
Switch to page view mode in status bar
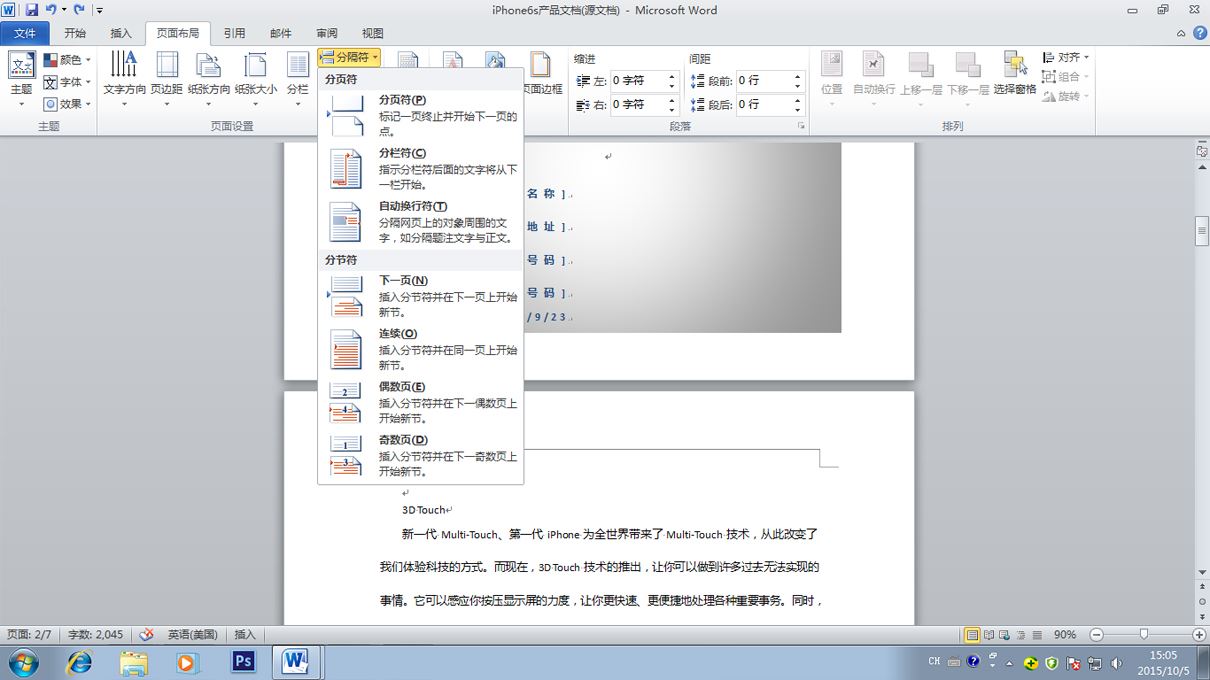coord(971,635)
